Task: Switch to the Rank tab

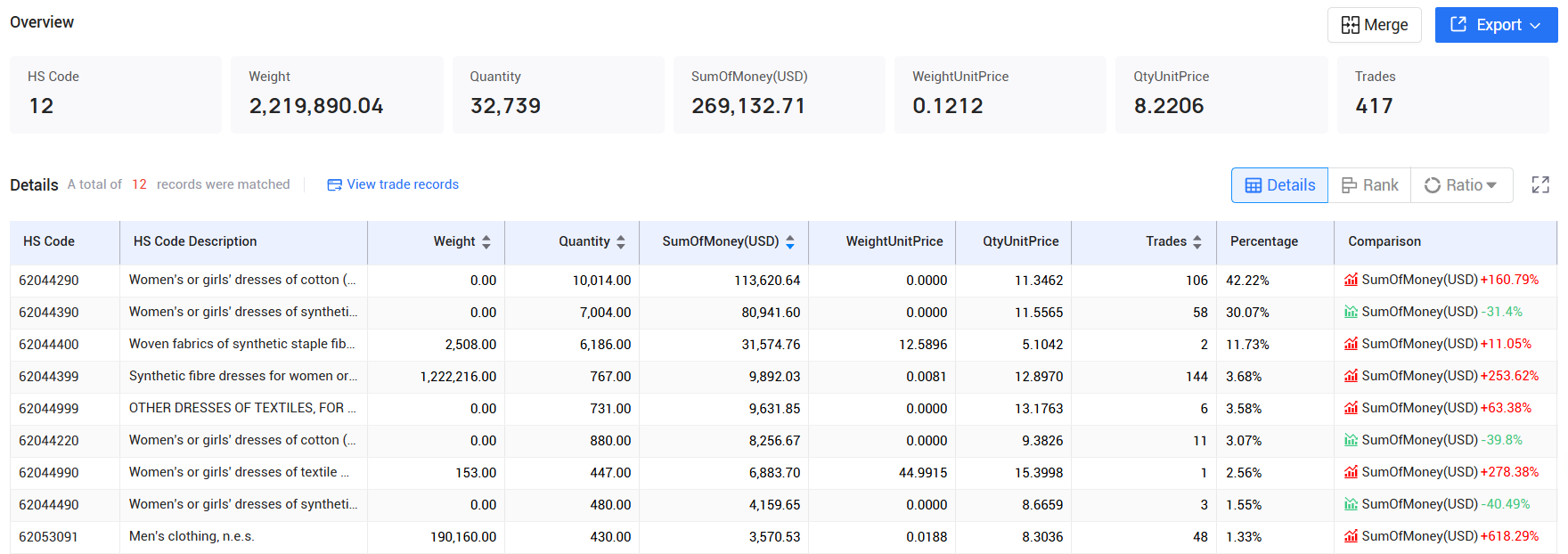Action: coord(1369,185)
